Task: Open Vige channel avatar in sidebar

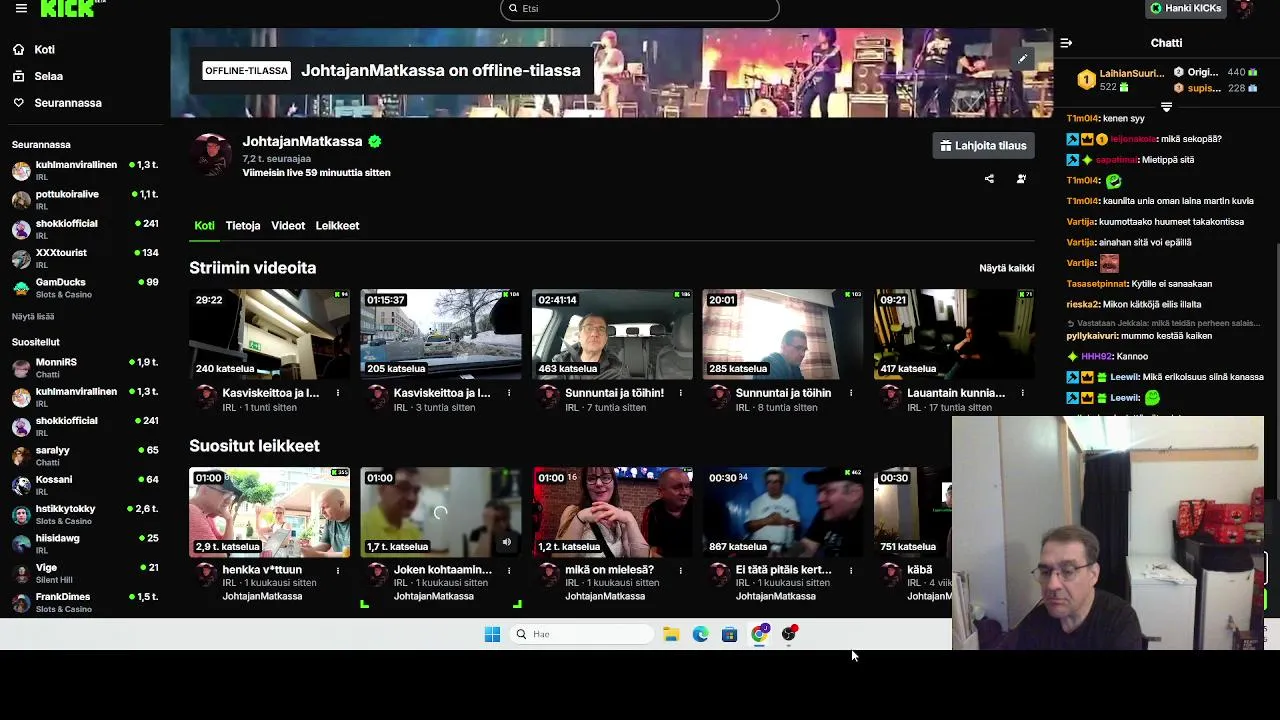Action: point(21,573)
